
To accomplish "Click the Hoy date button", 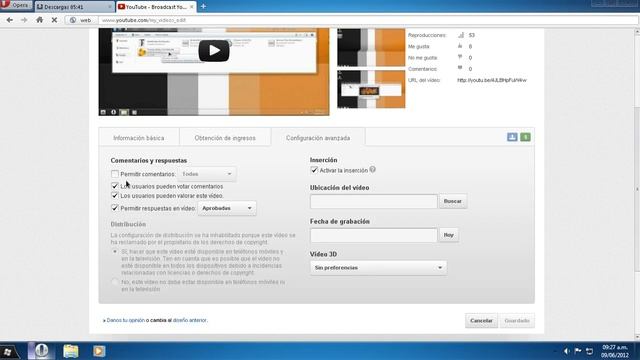I will [x=449, y=235].
